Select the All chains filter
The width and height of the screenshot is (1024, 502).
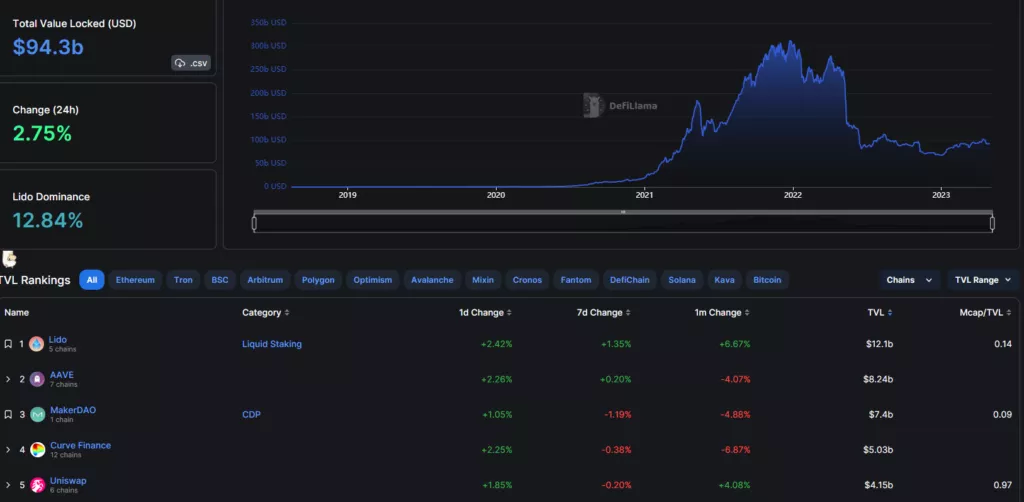pos(92,280)
